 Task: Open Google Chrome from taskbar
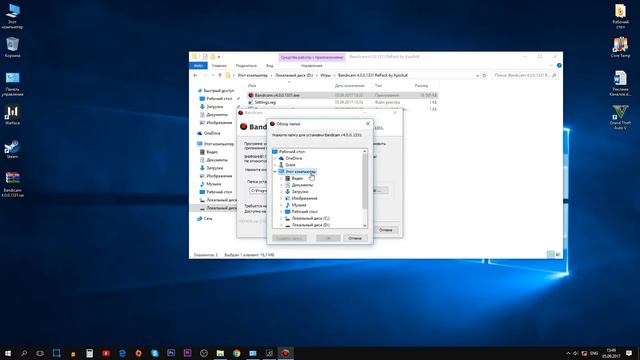(236, 353)
